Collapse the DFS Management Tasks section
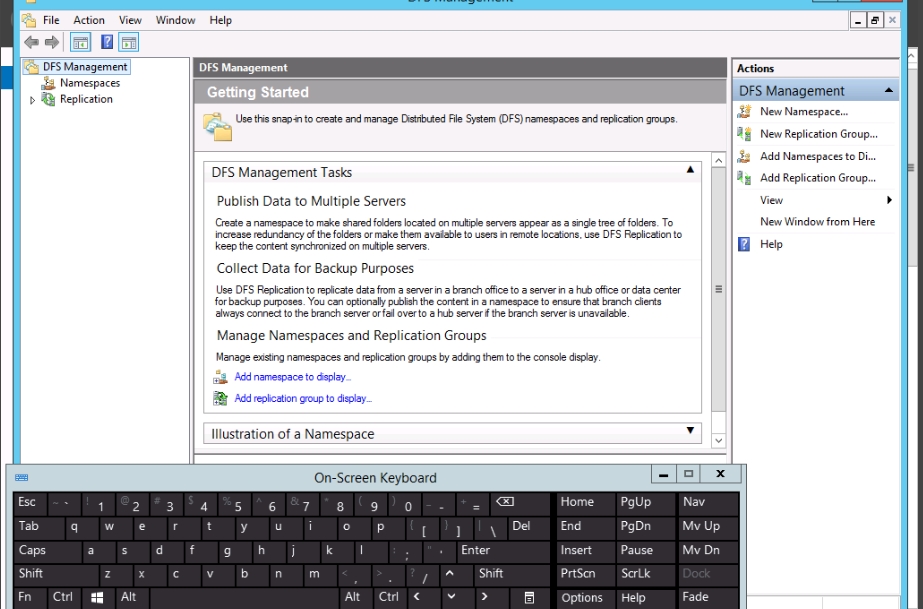The image size is (923, 609). click(x=690, y=171)
